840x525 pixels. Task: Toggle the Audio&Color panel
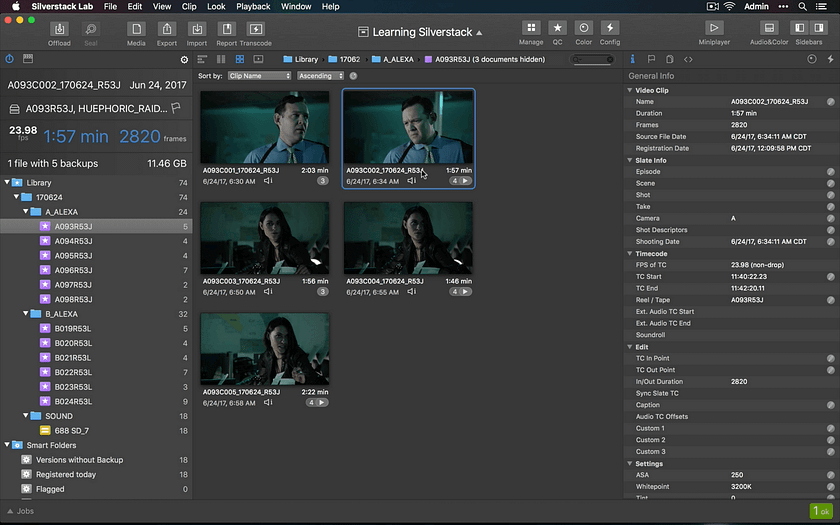point(769,28)
